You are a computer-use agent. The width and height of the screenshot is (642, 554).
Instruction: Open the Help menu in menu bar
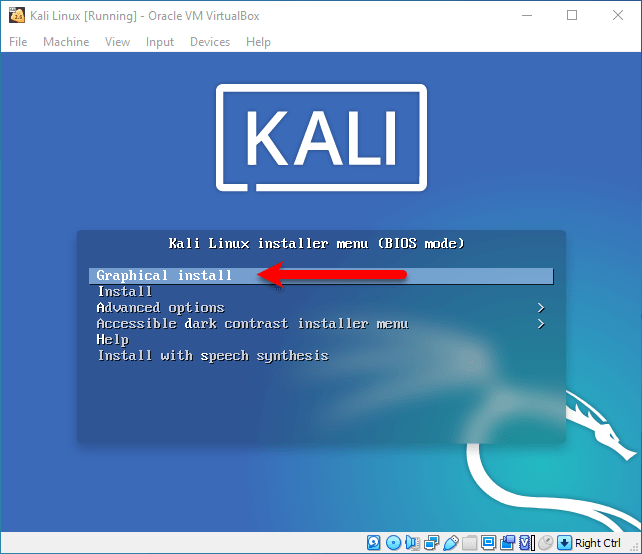tap(258, 42)
